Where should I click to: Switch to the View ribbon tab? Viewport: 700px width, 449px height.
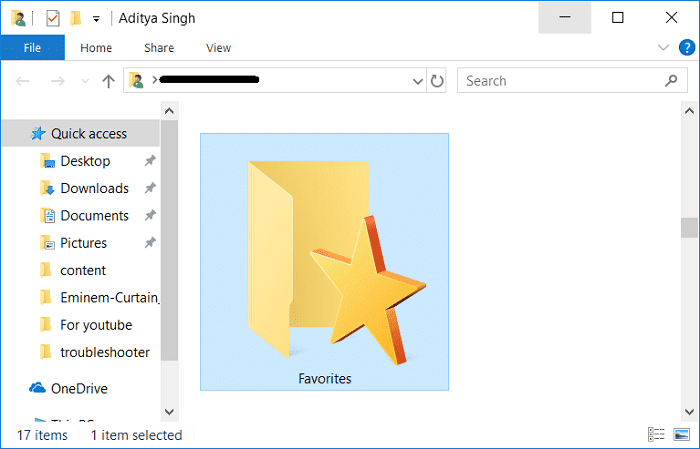point(218,48)
